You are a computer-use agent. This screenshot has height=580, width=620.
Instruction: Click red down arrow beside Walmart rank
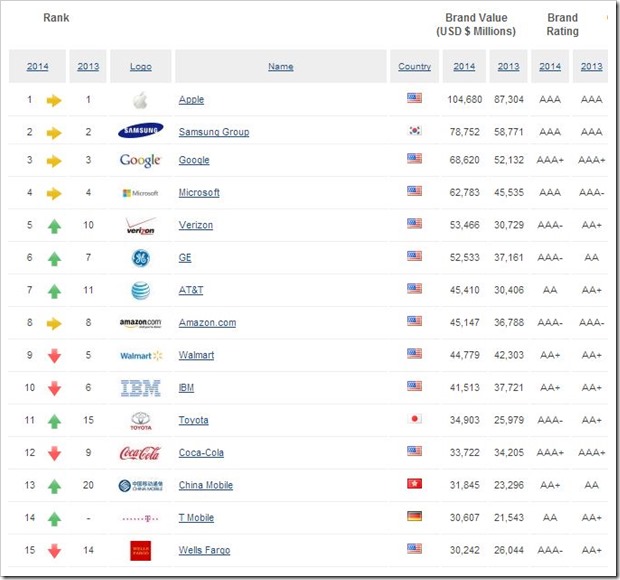click(54, 356)
